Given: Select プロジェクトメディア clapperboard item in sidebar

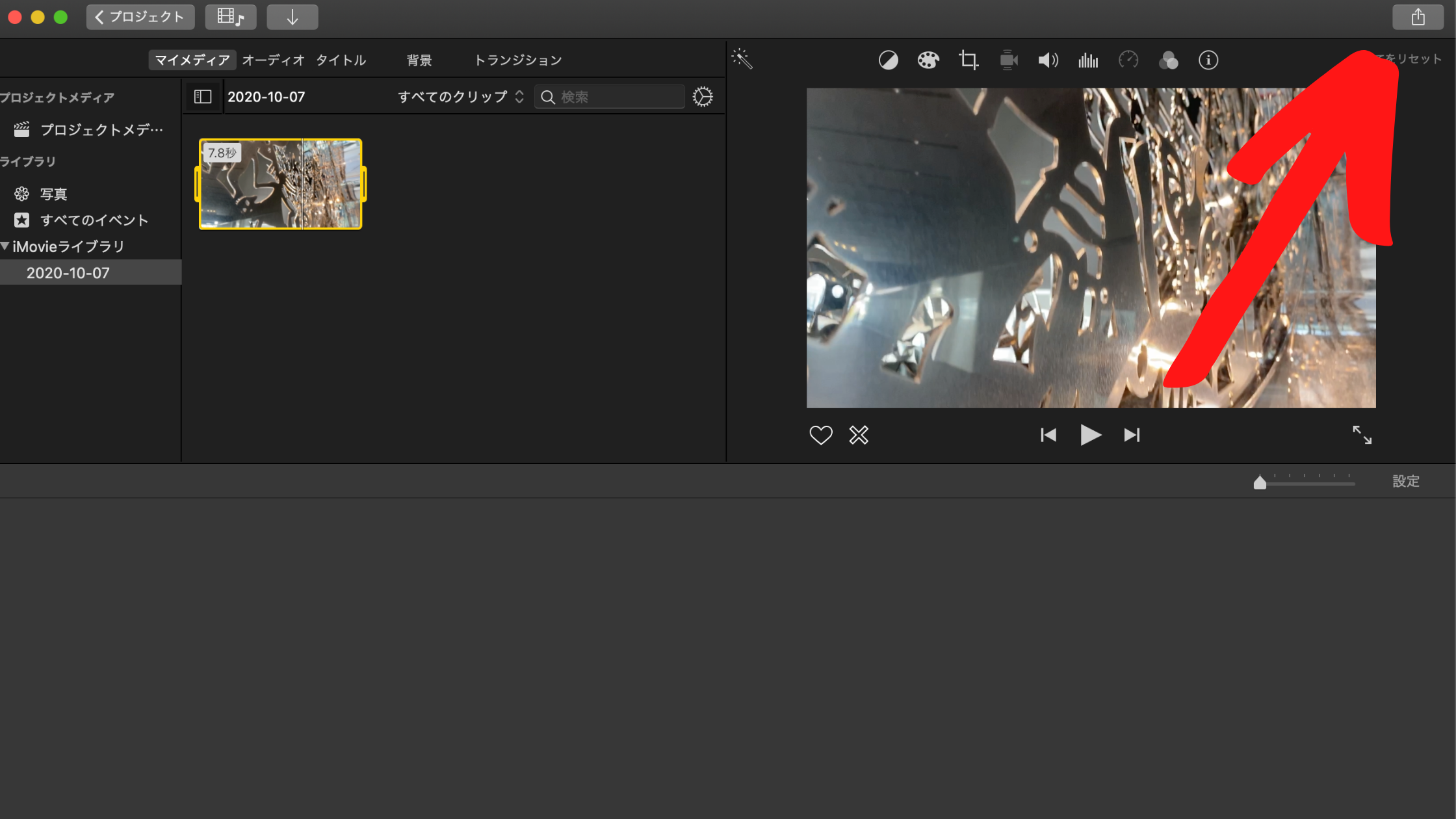Looking at the screenshot, I should pyautogui.click(x=90, y=130).
